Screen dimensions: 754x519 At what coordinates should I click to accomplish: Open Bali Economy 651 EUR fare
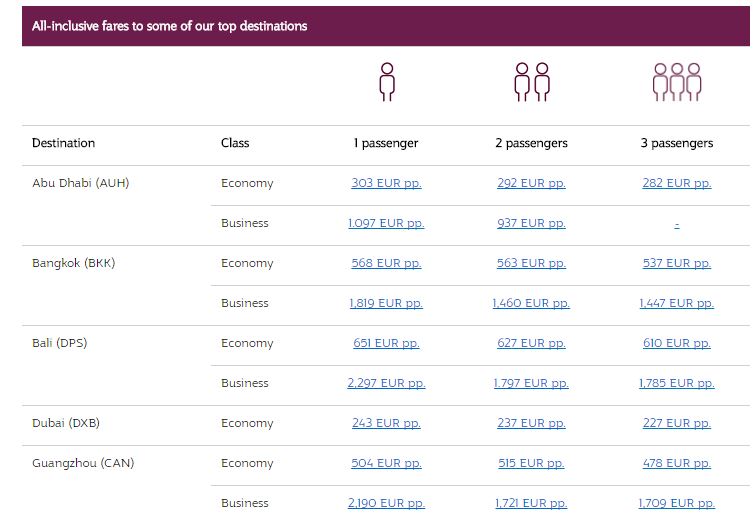pyautogui.click(x=386, y=343)
